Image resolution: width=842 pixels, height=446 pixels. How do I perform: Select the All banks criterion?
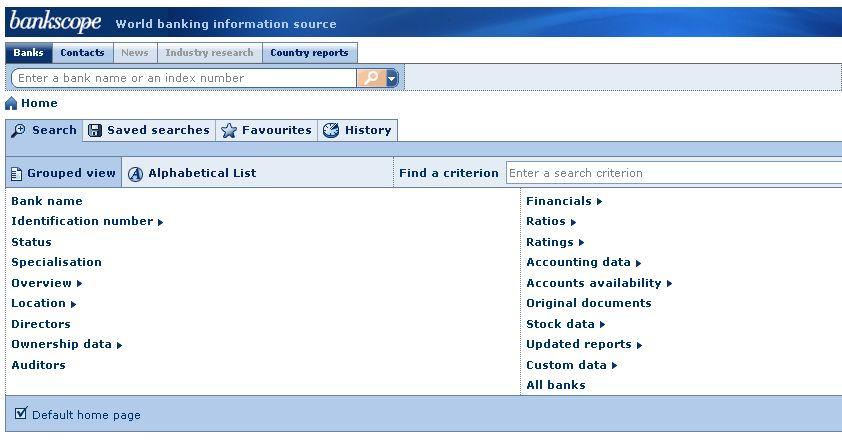(x=556, y=385)
